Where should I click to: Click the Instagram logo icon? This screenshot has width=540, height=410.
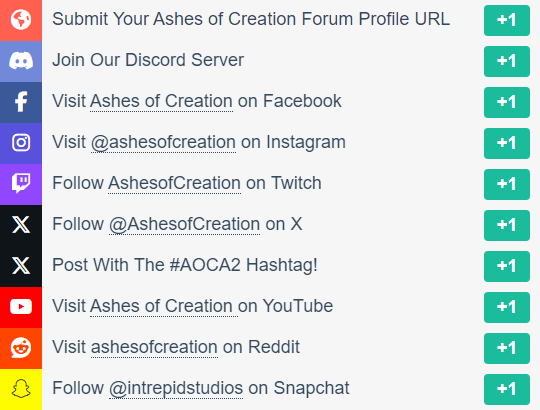pyautogui.click(x=21, y=143)
